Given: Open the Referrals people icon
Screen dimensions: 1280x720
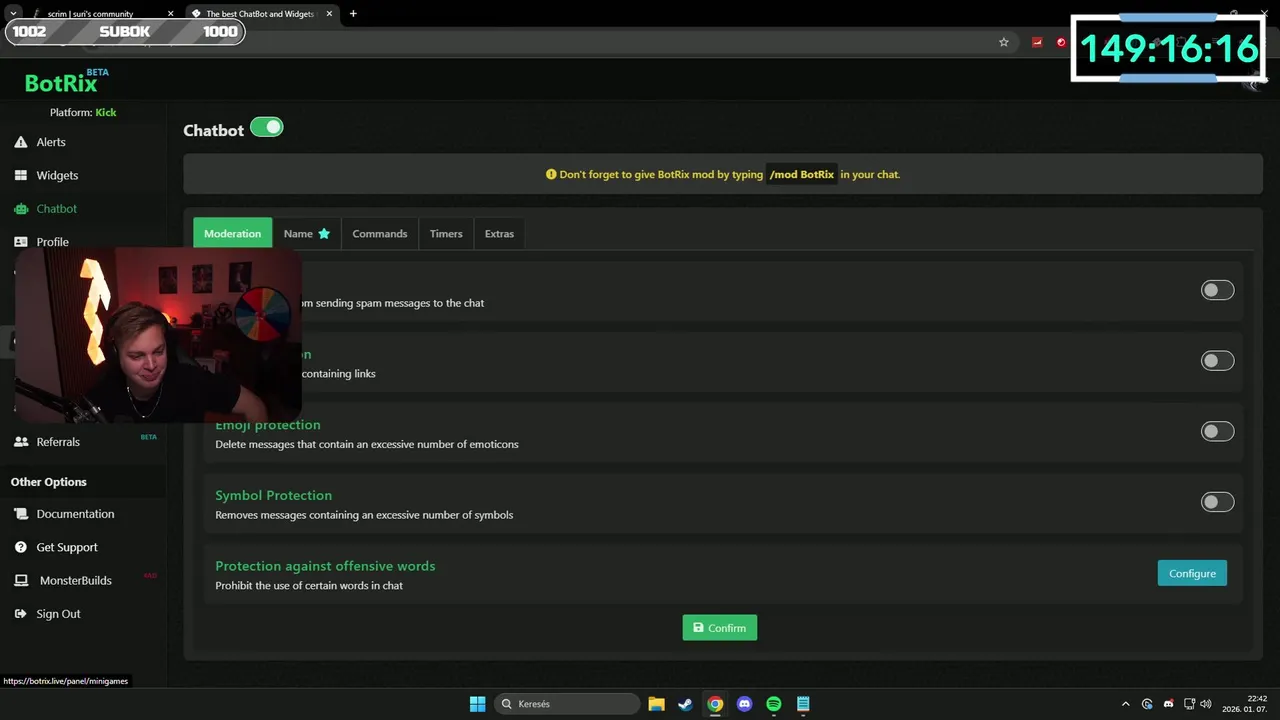Looking at the screenshot, I should pyautogui.click(x=20, y=442).
